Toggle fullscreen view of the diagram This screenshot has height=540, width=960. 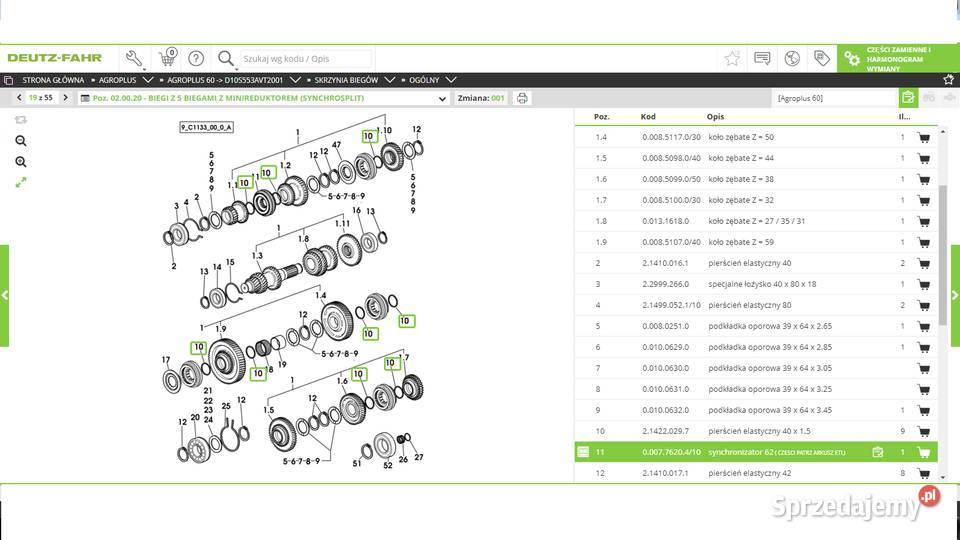tap(21, 182)
